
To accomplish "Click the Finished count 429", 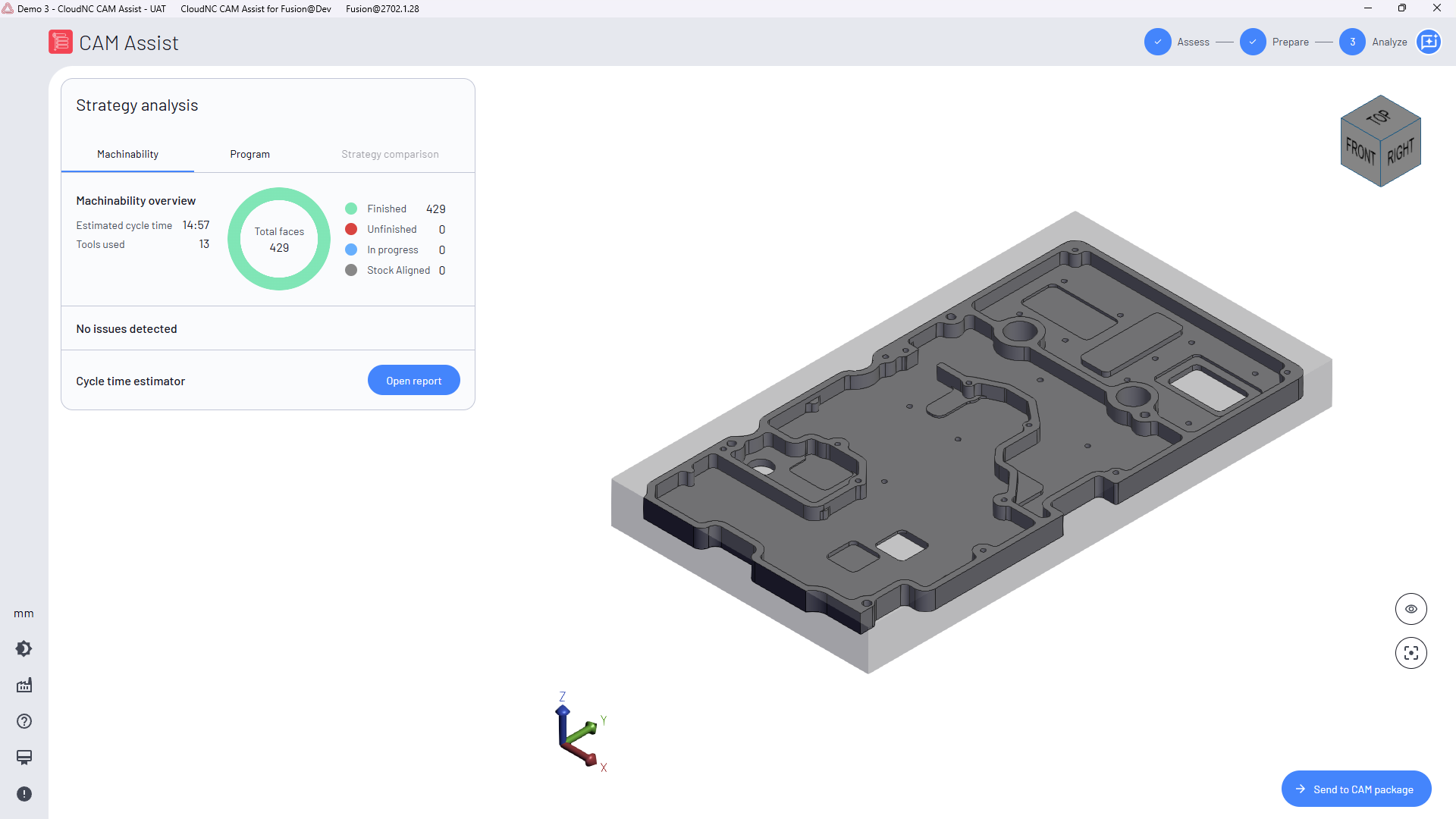I will coord(436,209).
